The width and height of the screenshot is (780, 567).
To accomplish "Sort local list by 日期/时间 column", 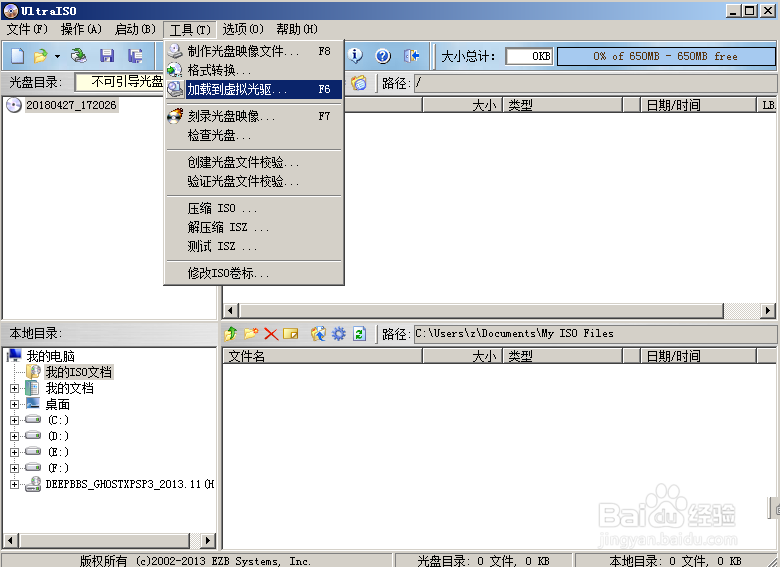I will tap(698, 356).
